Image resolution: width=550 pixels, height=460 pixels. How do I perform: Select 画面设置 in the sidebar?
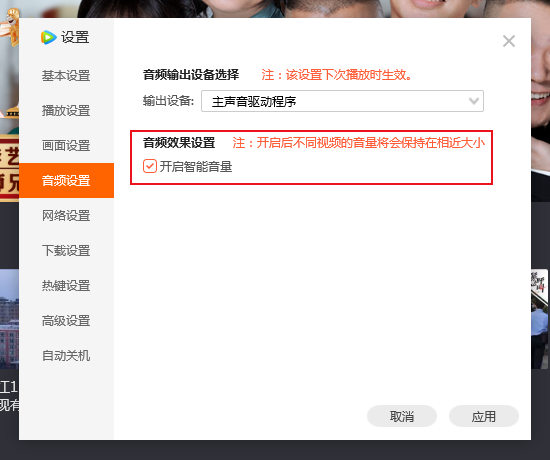point(66,146)
